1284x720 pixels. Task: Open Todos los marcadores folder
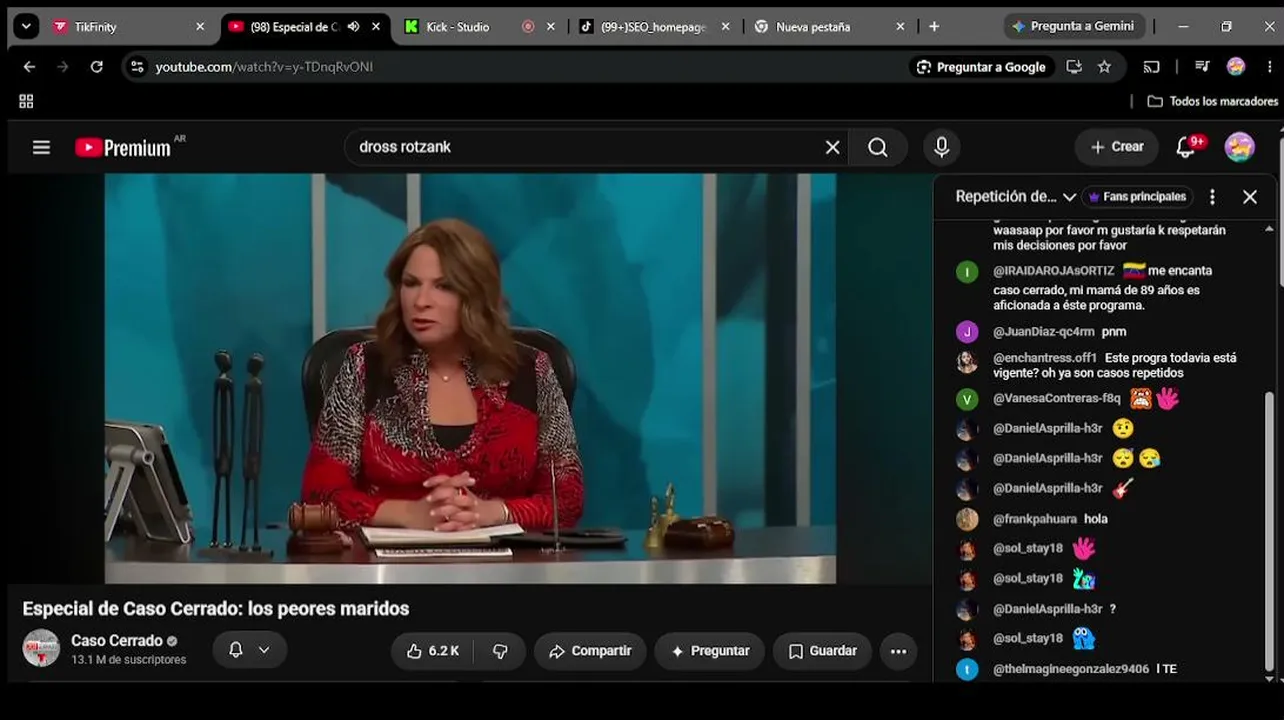(1212, 101)
